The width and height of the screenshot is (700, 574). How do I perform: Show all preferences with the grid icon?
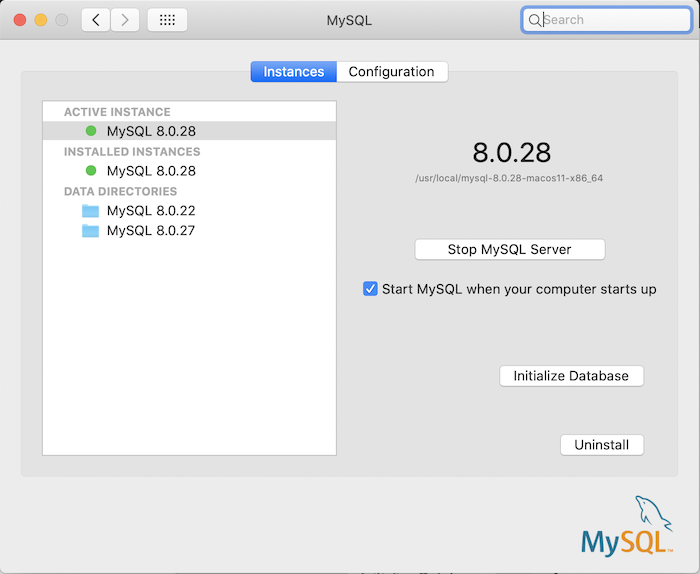click(167, 20)
